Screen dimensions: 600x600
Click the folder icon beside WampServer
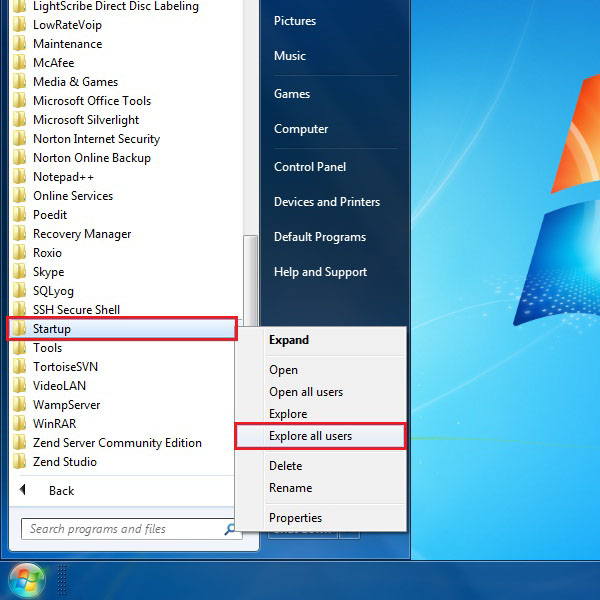(x=19, y=405)
